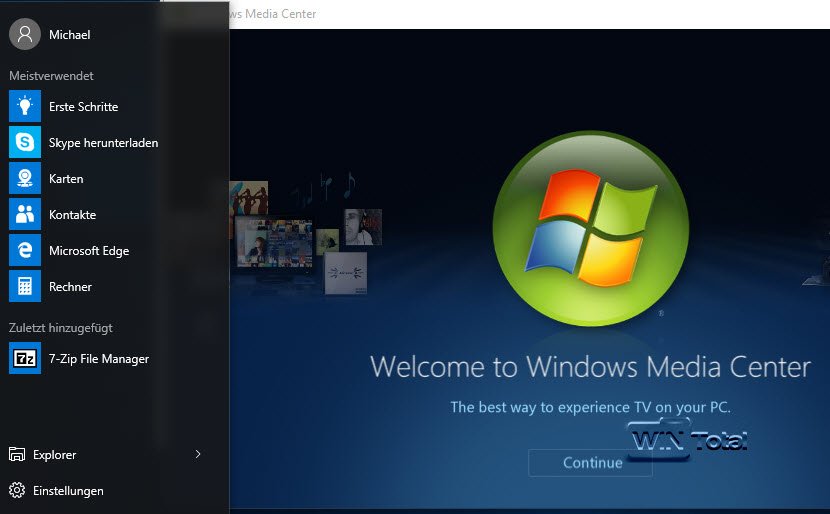Select the Rechner text entry

pos(70,287)
